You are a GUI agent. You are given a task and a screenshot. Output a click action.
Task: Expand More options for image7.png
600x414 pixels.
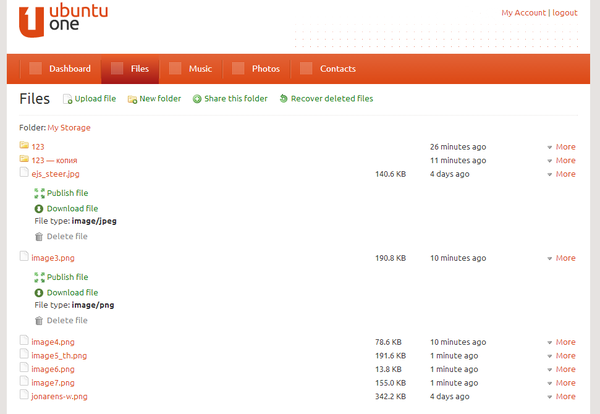tap(561, 383)
